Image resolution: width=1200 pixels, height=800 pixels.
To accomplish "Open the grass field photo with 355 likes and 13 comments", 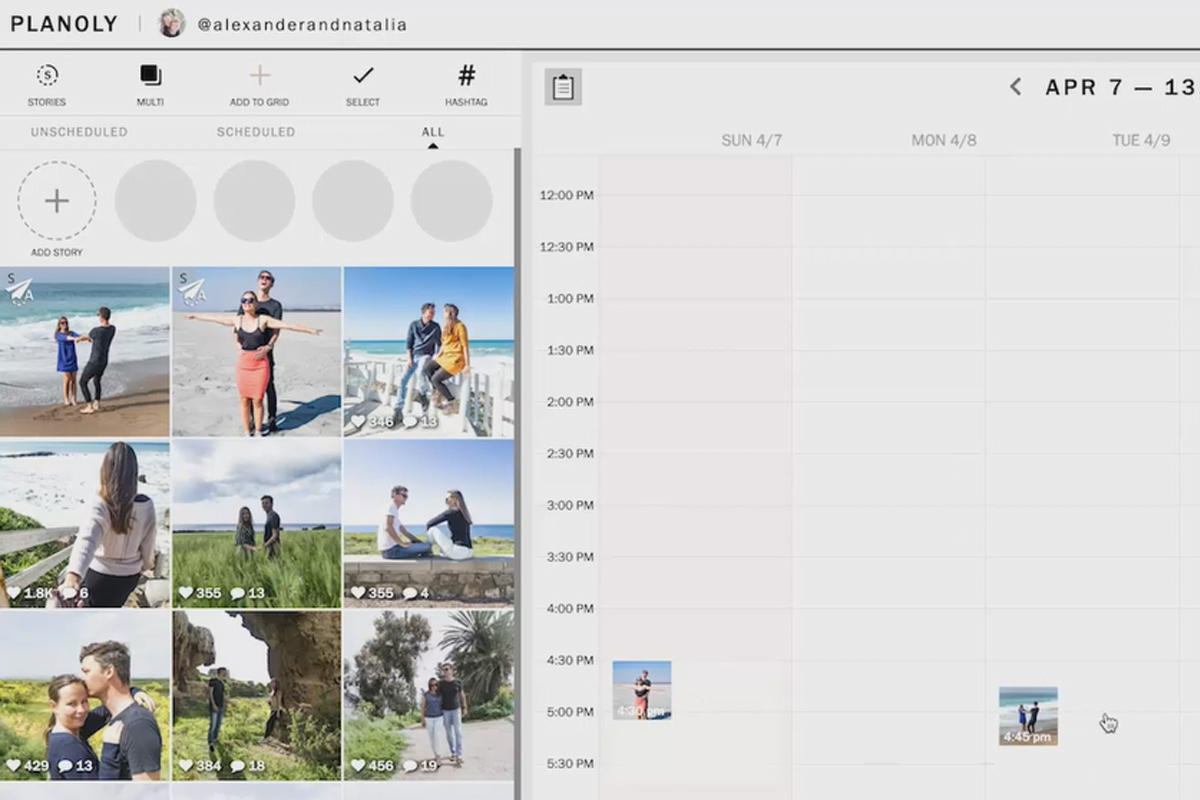I will 257,524.
